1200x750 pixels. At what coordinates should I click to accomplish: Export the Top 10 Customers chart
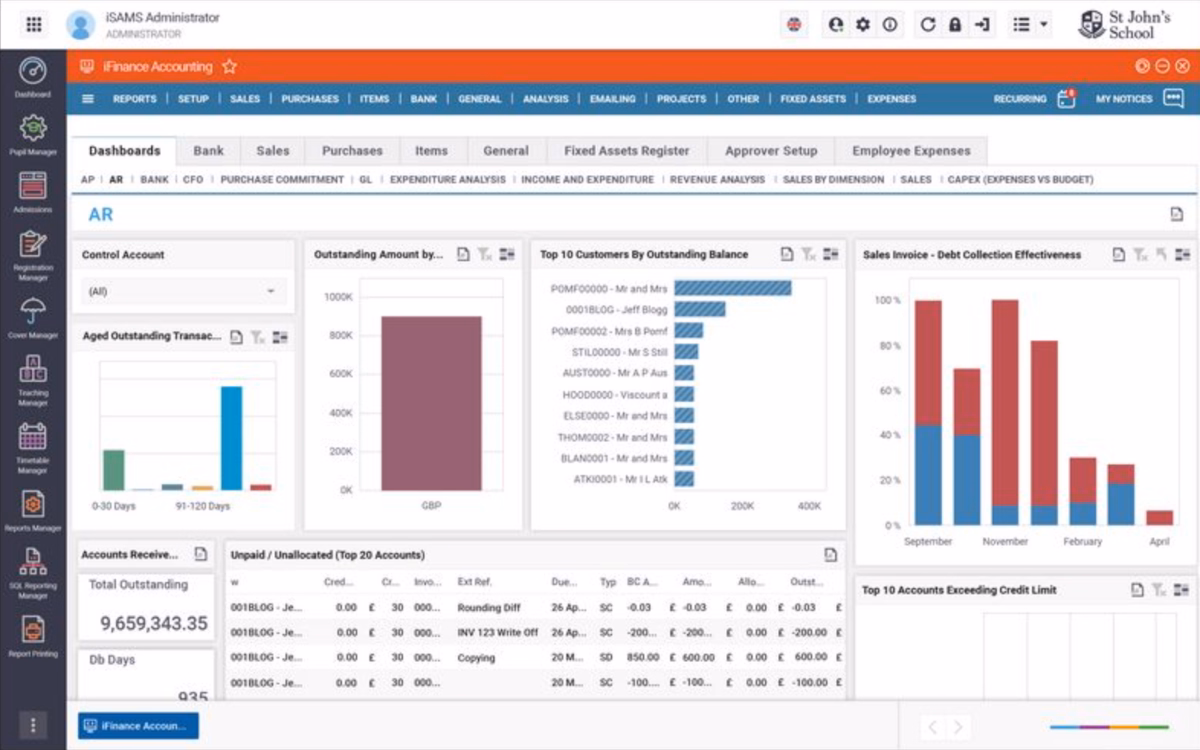pos(786,255)
